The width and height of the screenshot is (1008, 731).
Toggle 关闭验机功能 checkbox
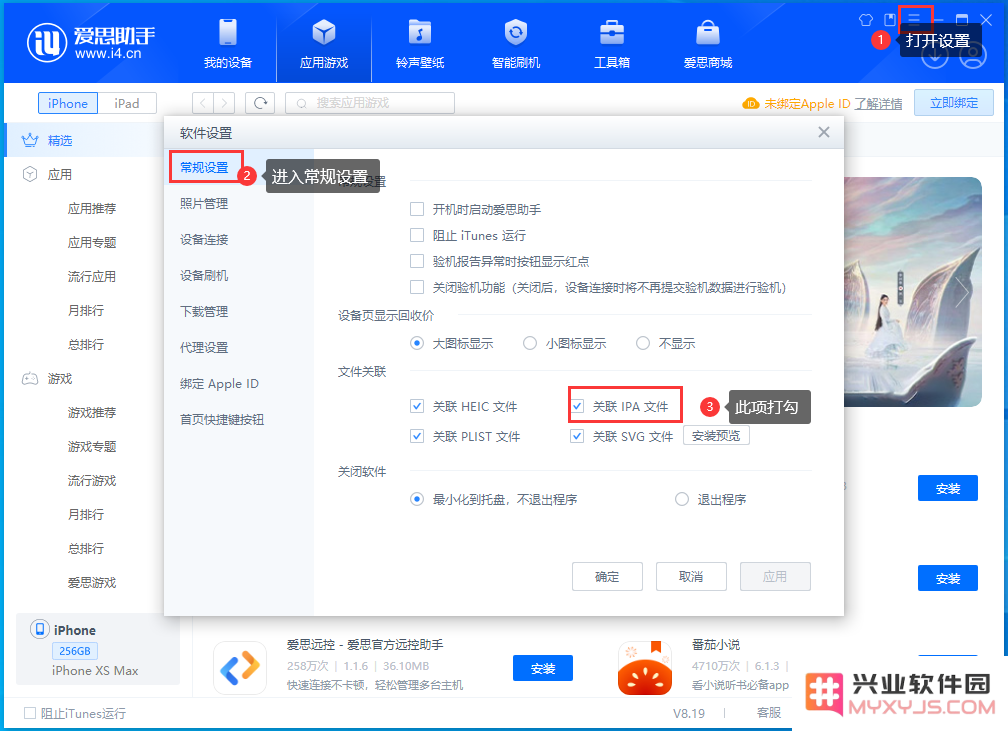pos(417,287)
